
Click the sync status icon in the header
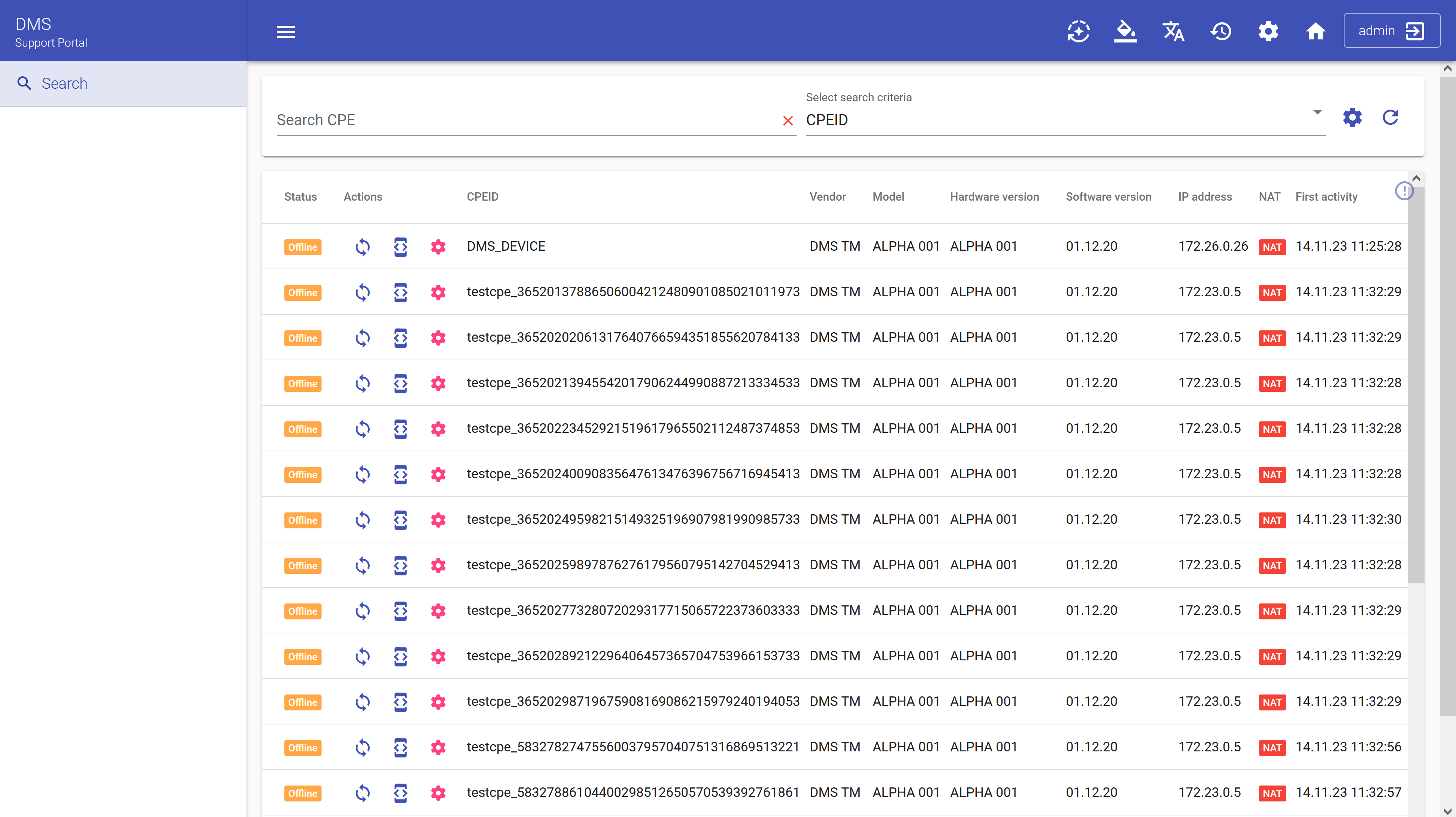point(1078,31)
